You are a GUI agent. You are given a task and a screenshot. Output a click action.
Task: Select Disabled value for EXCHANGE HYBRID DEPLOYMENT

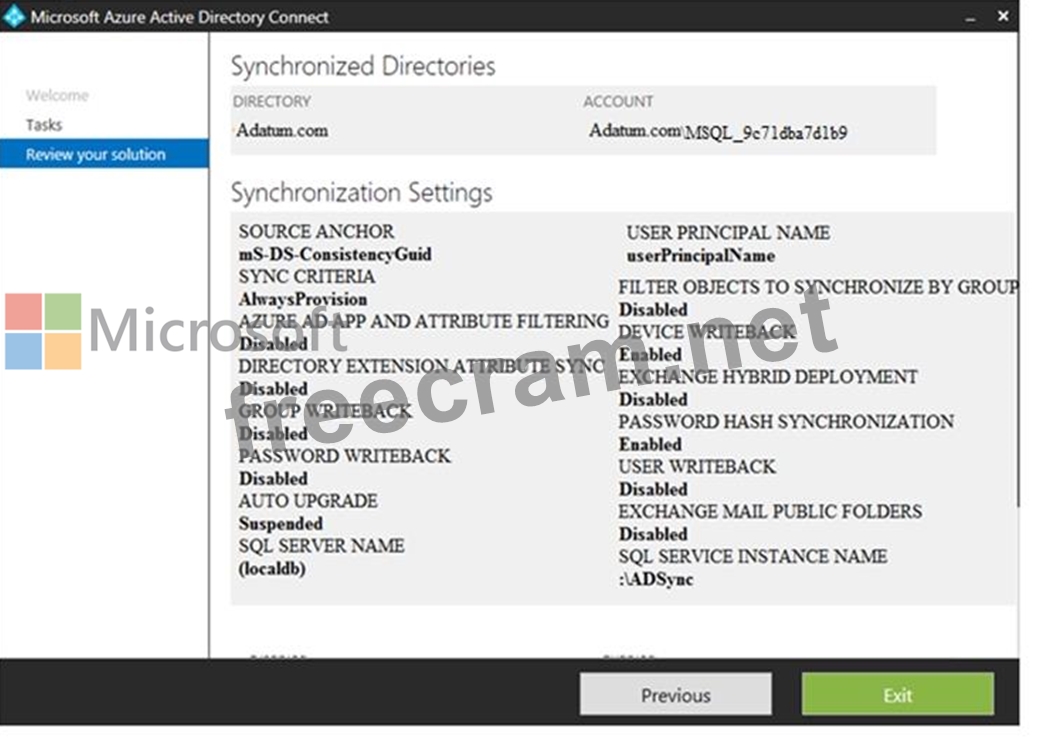[x=653, y=399]
